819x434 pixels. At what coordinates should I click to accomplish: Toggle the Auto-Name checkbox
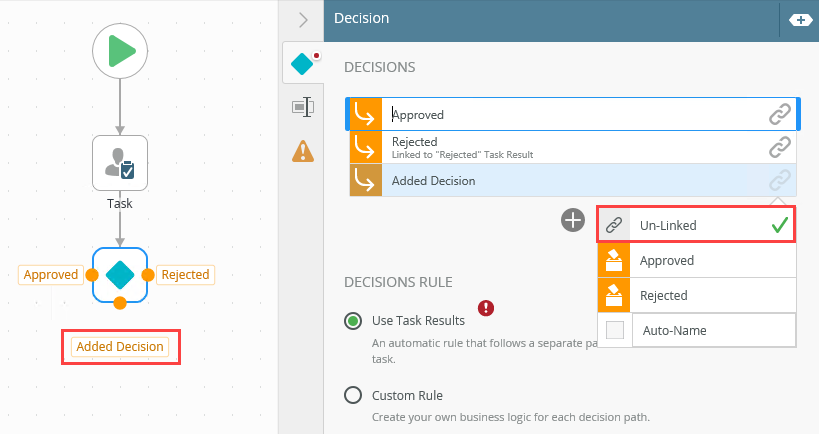(x=615, y=330)
